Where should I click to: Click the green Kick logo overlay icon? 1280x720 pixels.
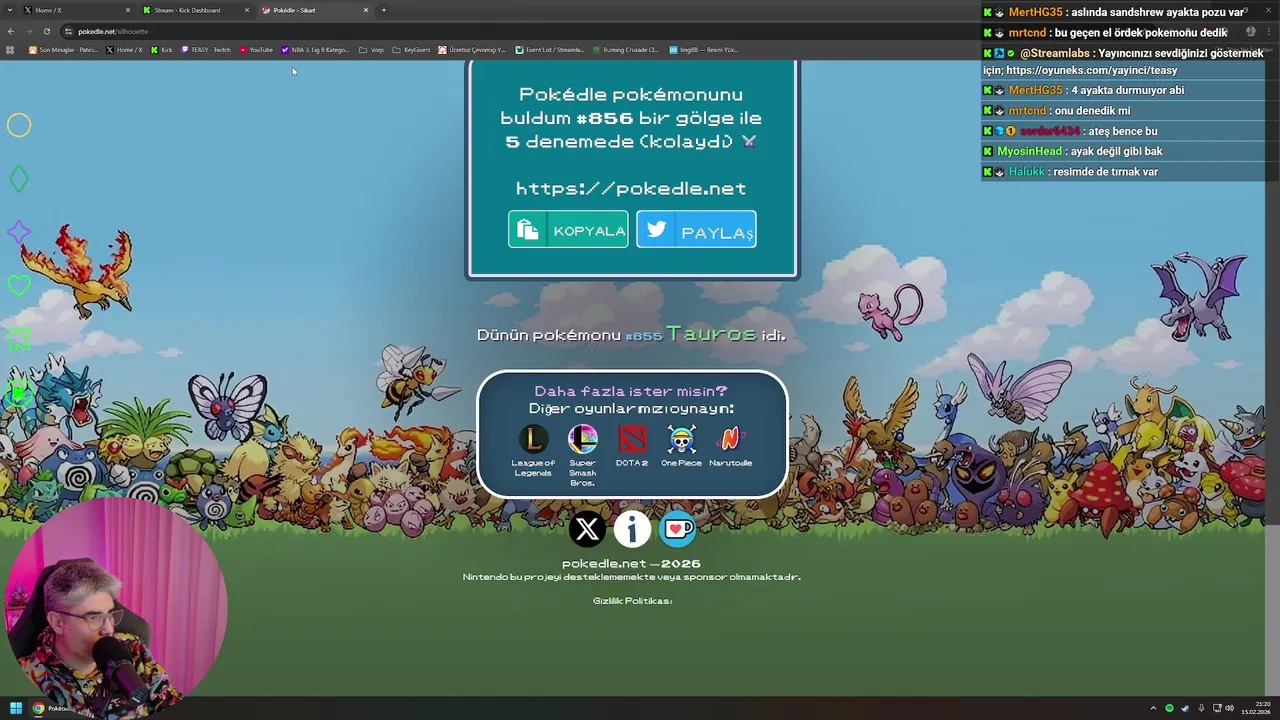click(x=19, y=340)
